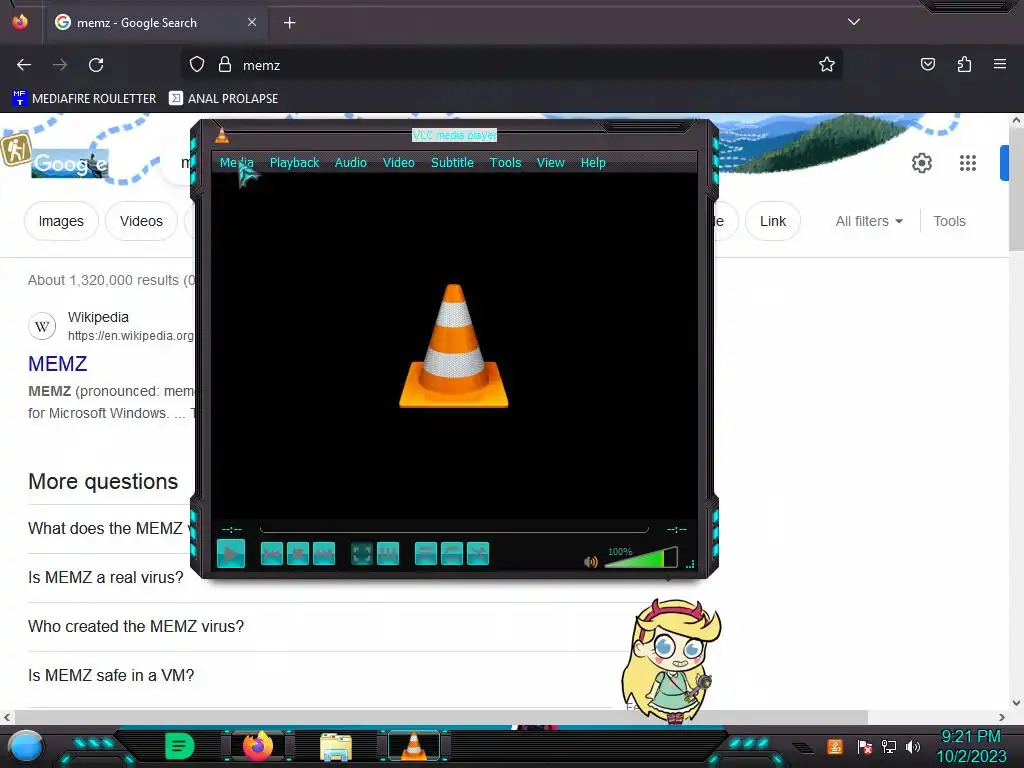Open the Media menu in VLC
The image size is (1024, 768).
236,163
